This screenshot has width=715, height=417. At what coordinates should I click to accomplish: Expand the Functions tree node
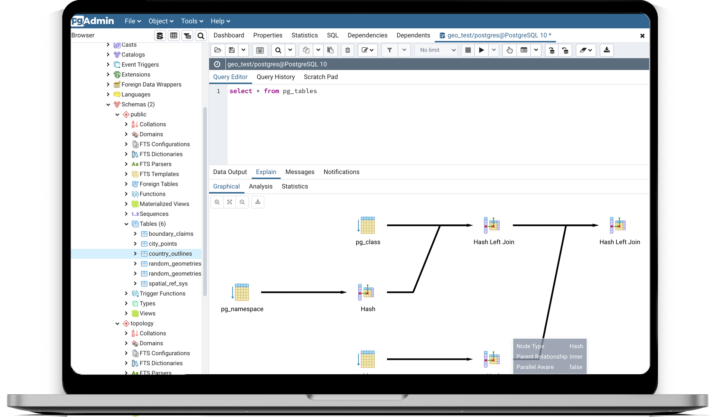pyautogui.click(x=126, y=194)
